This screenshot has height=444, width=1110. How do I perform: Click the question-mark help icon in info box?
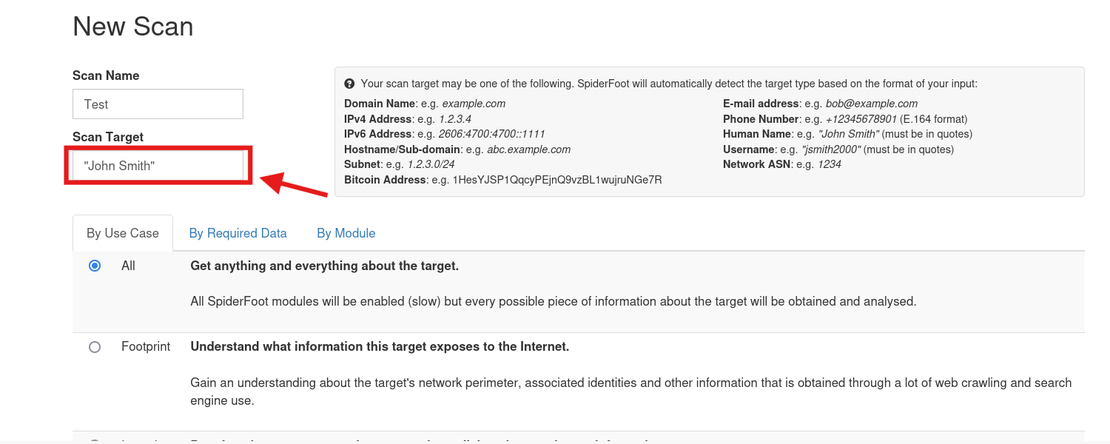coord(350,84)
